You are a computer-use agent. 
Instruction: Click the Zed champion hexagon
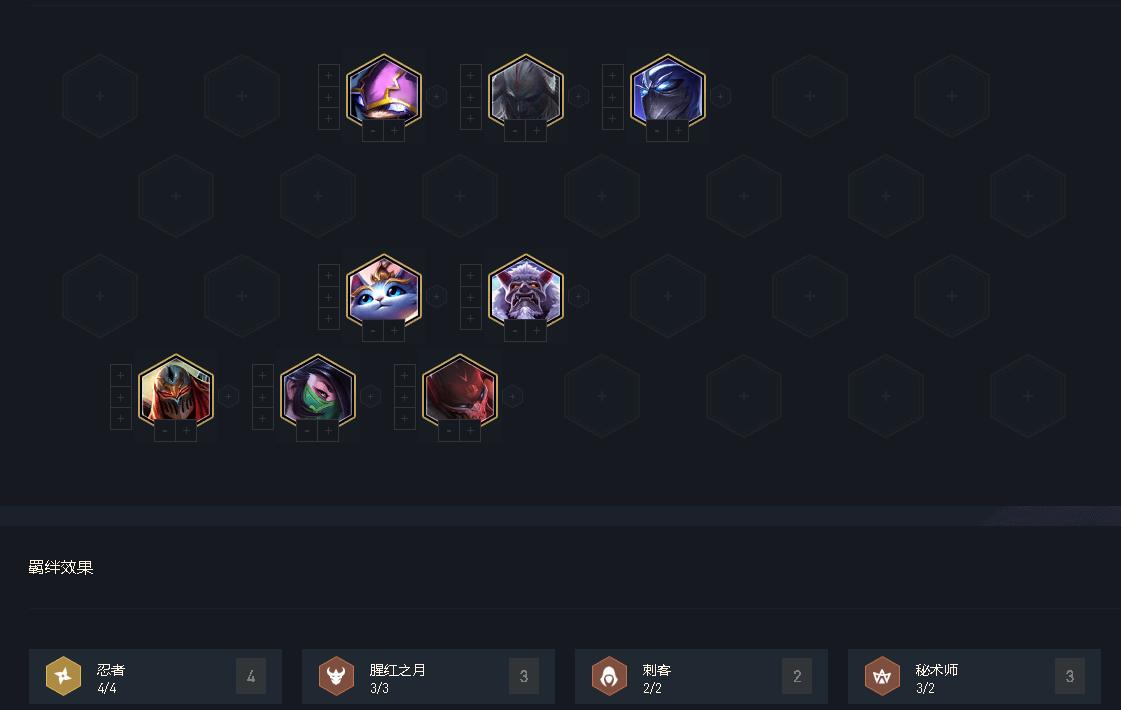pyautogui.click(x=176, y=393)
